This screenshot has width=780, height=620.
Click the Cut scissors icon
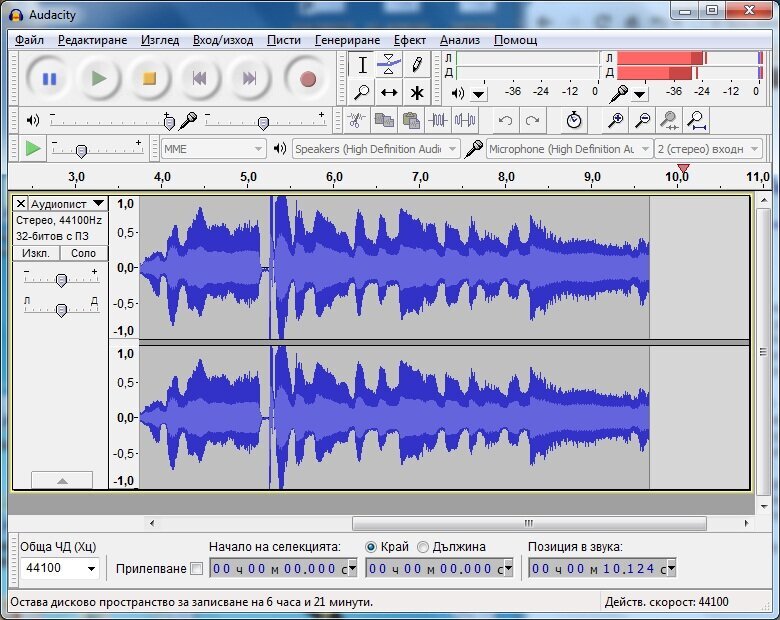coord(356,120)
